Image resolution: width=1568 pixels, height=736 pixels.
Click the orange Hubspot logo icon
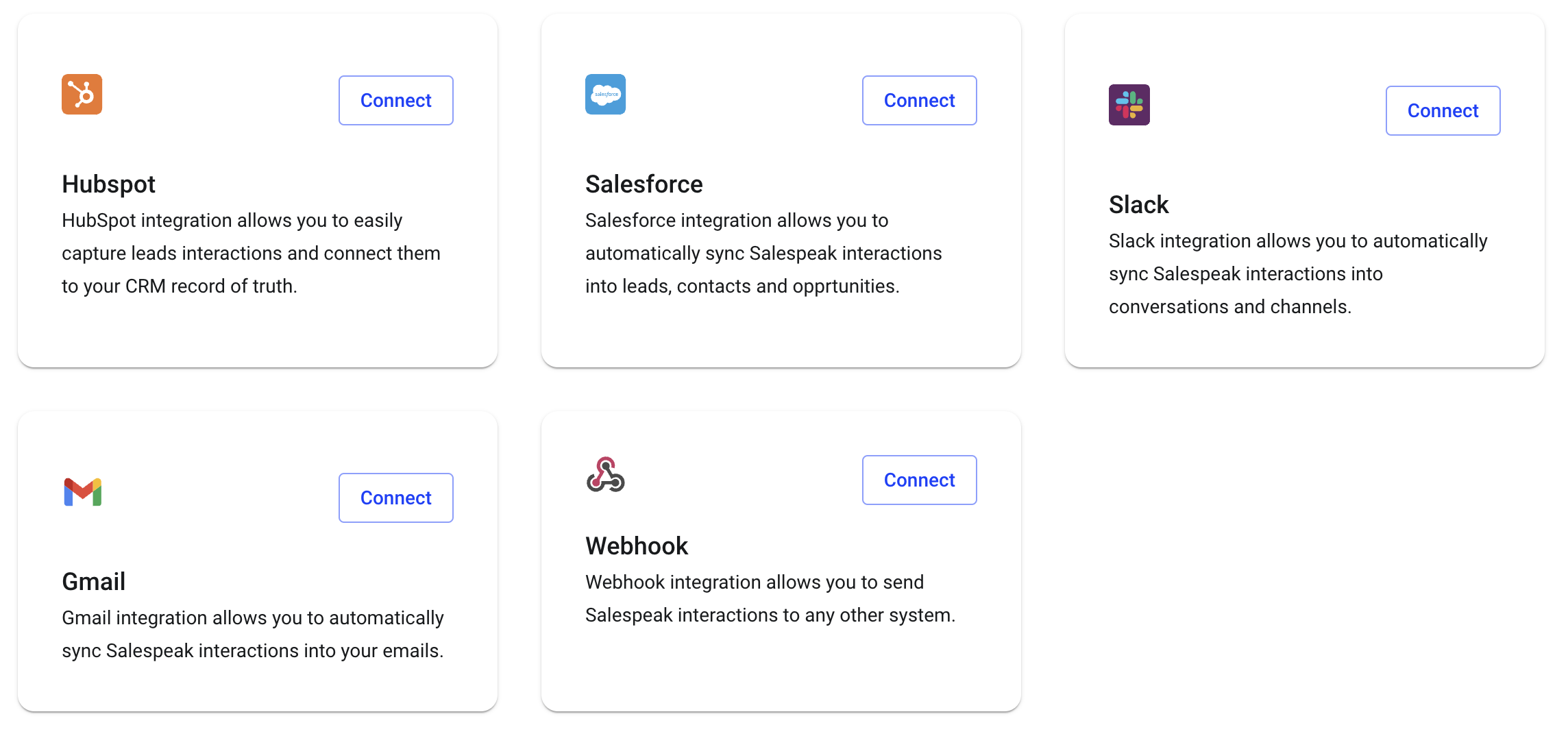82,95
